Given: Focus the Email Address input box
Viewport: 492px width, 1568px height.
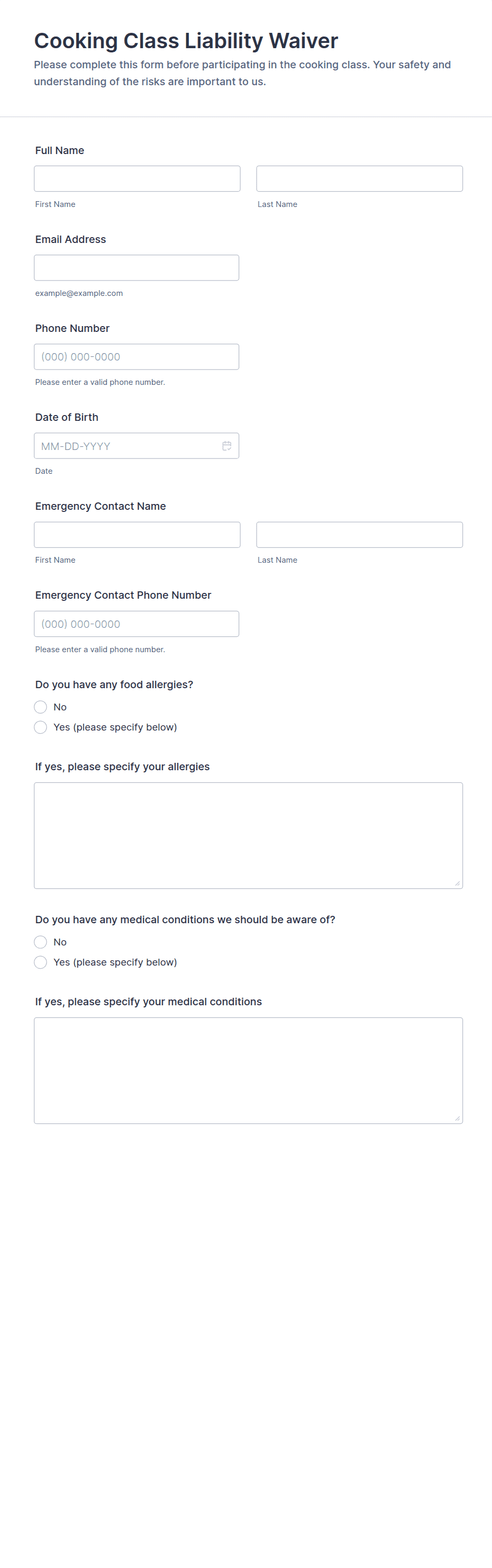Looking at the screenshot, I should click(136, 268).
